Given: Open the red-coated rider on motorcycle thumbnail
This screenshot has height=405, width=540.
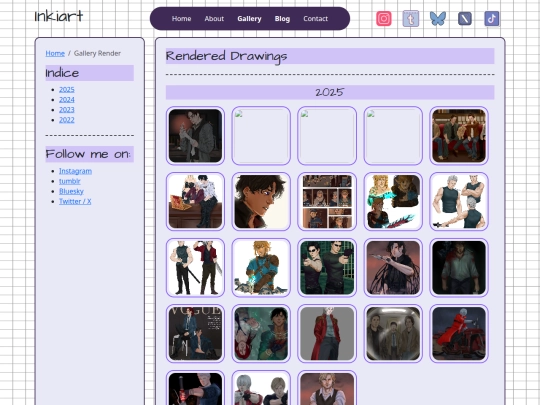Looking at the screenshot, I should [x=459, y=333].
